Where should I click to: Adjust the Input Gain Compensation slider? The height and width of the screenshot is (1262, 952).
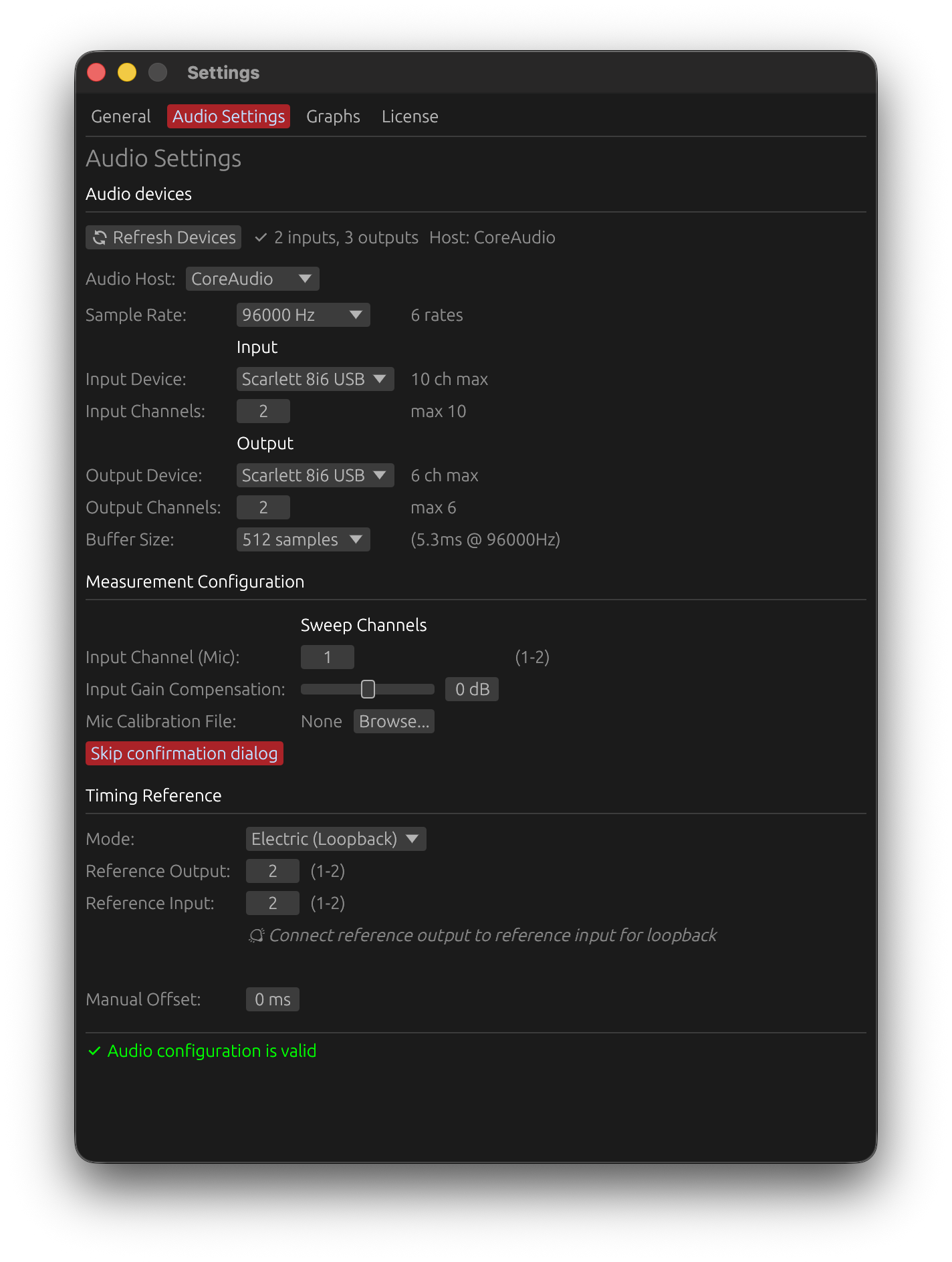pos(367,689)
